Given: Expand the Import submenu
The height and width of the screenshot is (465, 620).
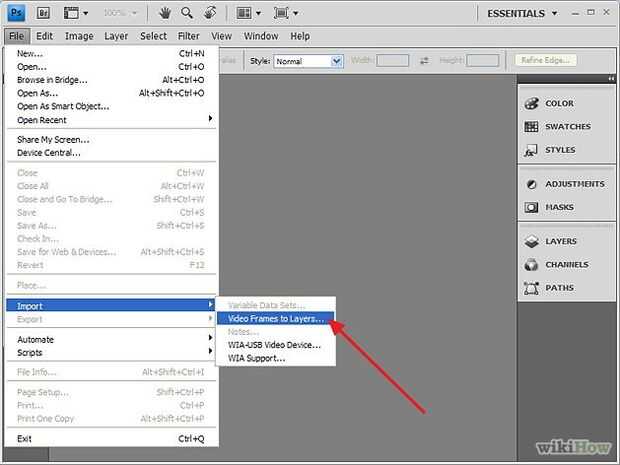Looking at the screenshot, I should [x=111, y=306].
